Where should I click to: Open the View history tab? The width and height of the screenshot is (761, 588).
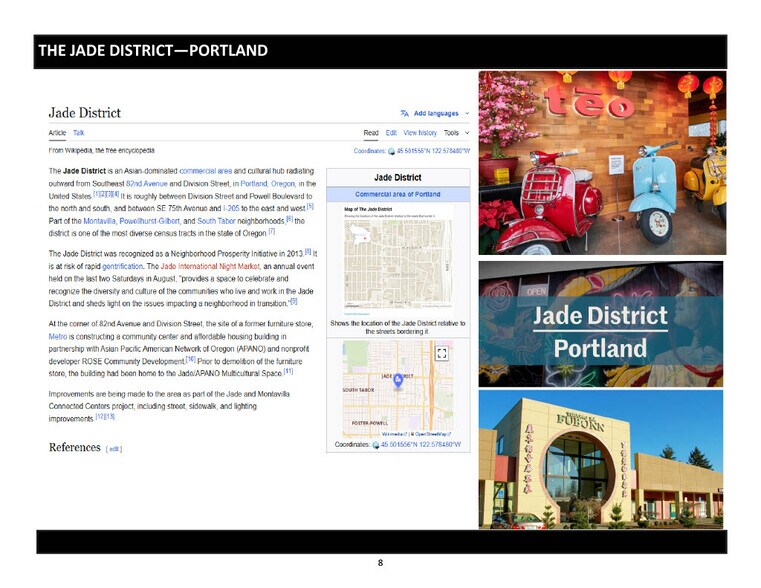point(420,132)
